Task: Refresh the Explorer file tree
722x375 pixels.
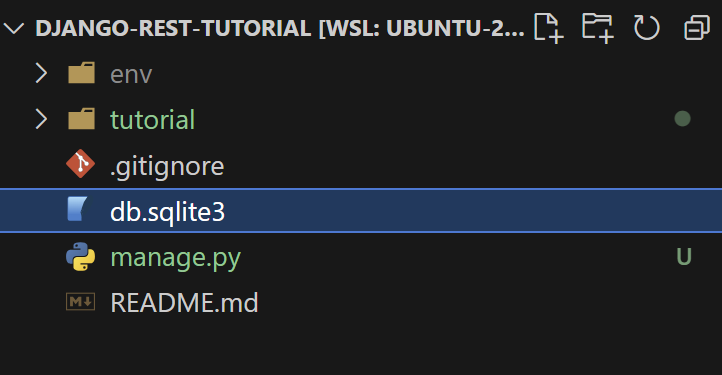Action: coord(646,28)
